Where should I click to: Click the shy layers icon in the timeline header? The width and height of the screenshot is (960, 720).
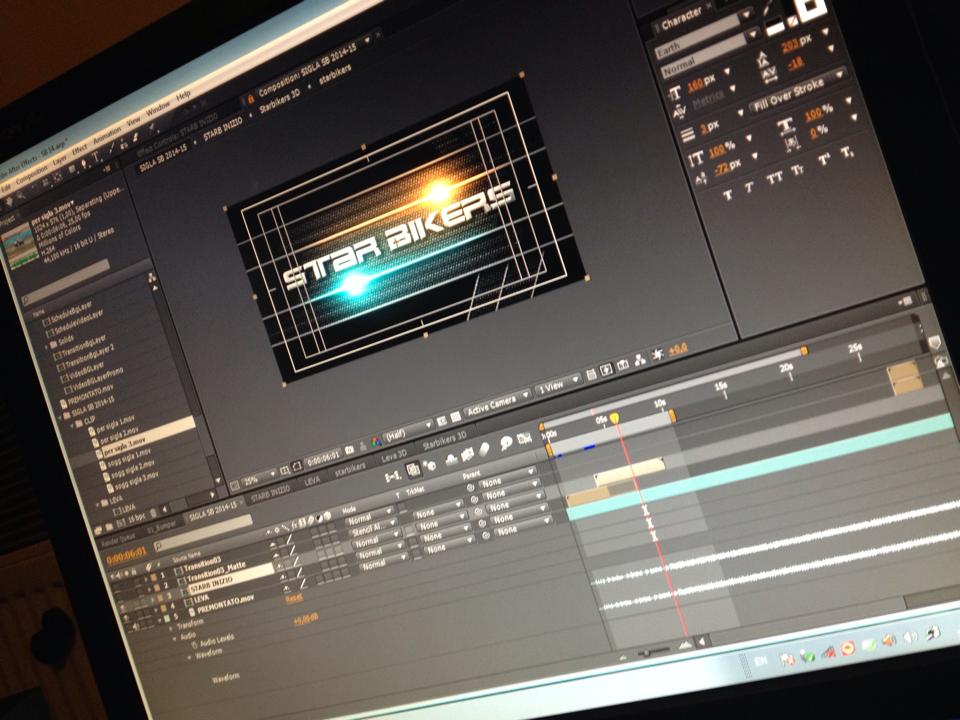point(451,459)
